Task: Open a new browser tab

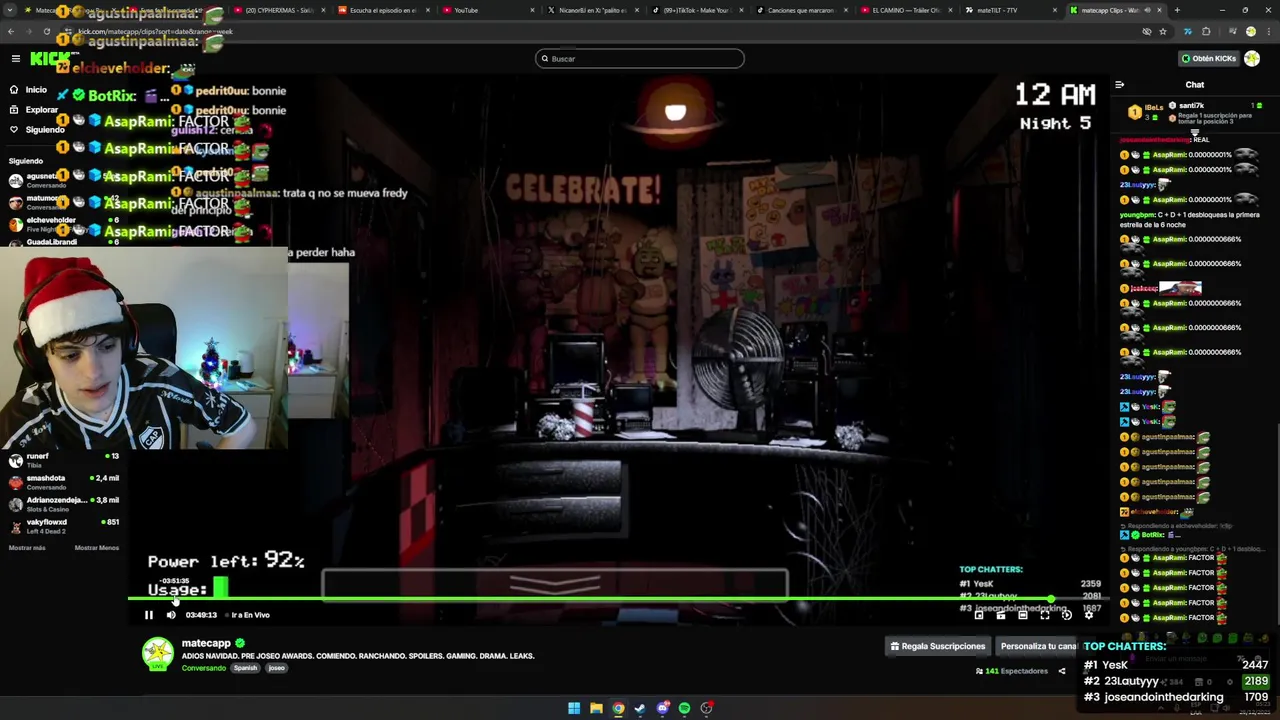Action: pyautogui.click(x=1176, y=10)
